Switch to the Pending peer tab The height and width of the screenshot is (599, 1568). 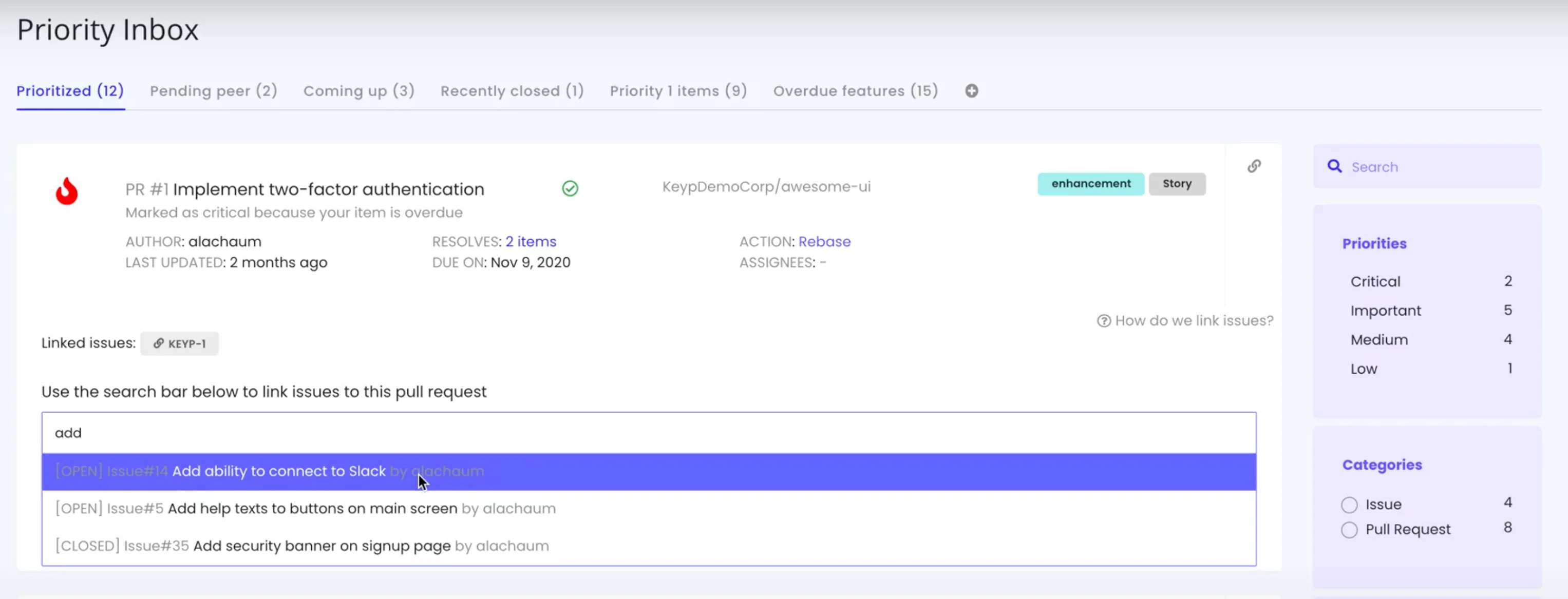(214, 91)
